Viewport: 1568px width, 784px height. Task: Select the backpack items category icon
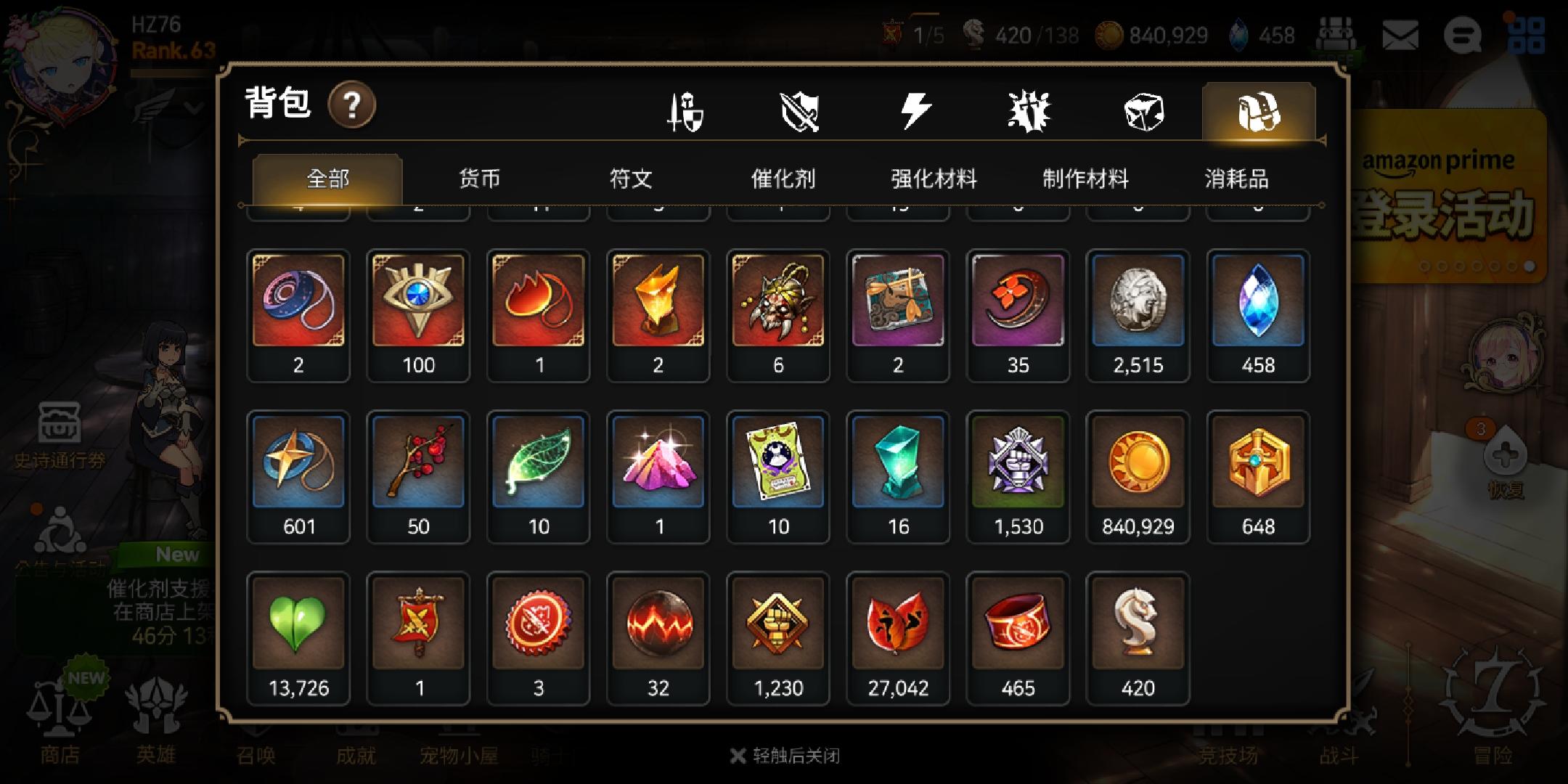pyautogui.click(x=1258, y=112)
